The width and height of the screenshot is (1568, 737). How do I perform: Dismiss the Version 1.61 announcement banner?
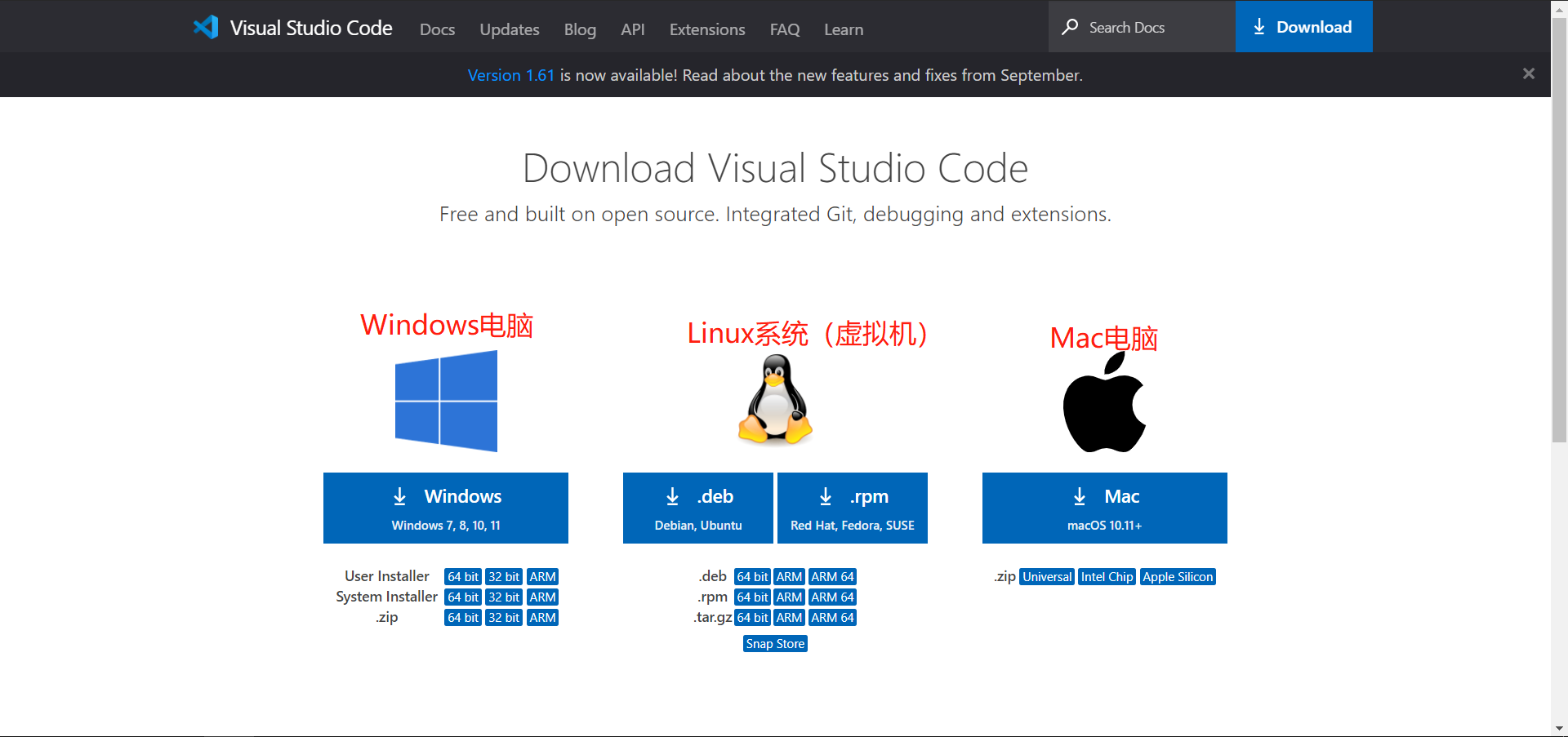pyautogui.click(x=1528, y=73)
